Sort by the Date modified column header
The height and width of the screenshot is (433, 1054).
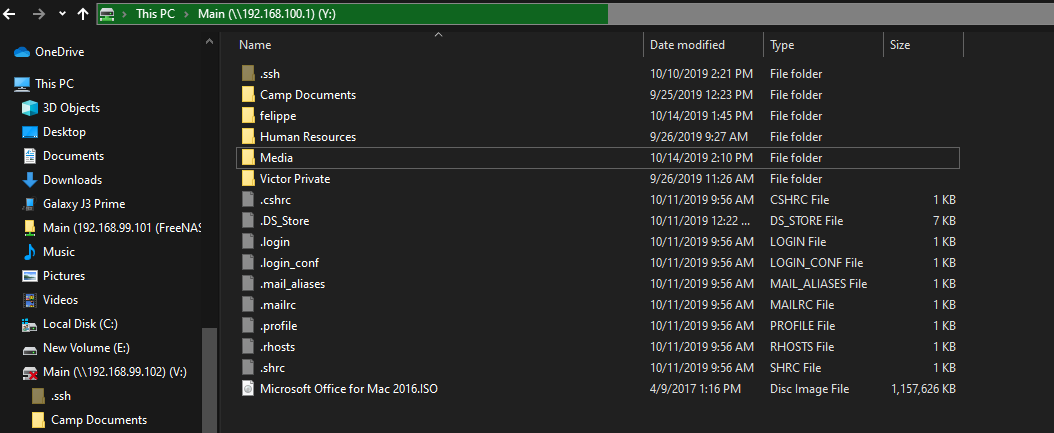coord(687,45)
